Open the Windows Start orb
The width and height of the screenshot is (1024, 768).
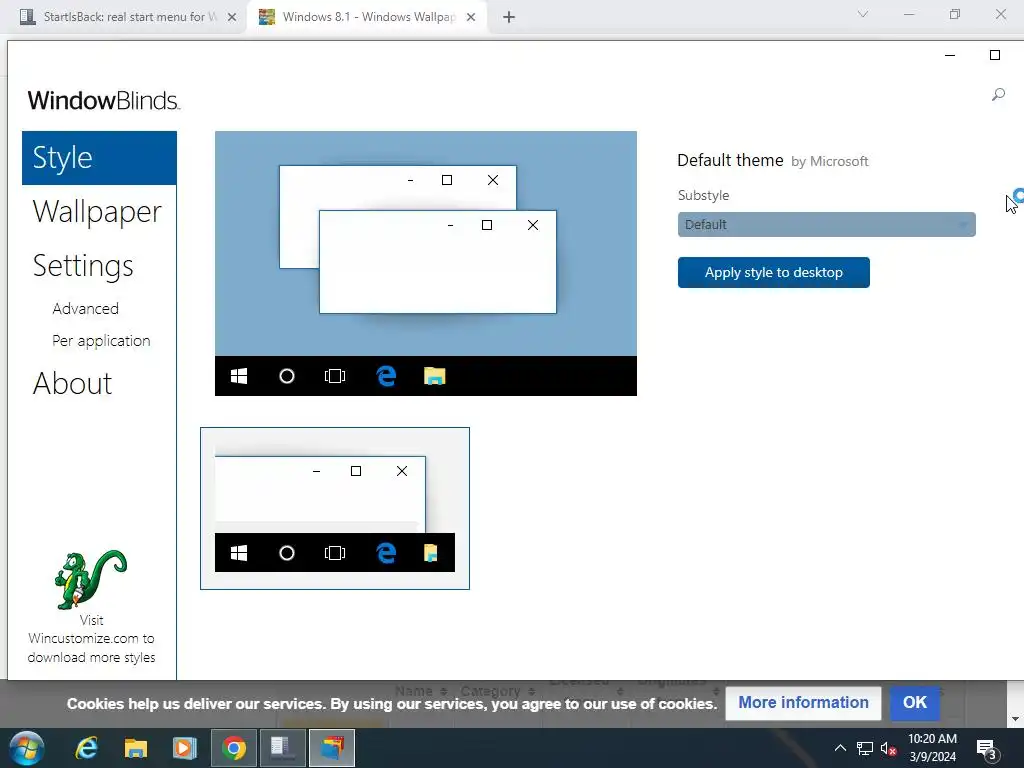[x=27, y=748]
